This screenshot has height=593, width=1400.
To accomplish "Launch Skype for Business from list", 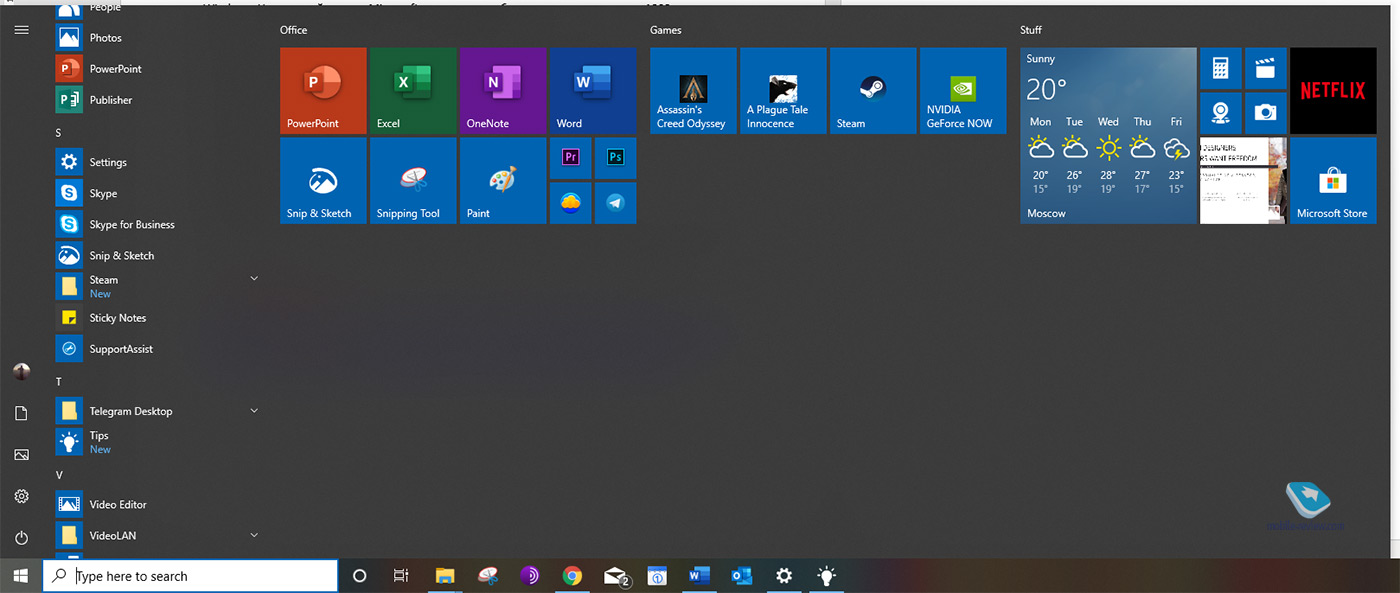I will coord(158,224).
